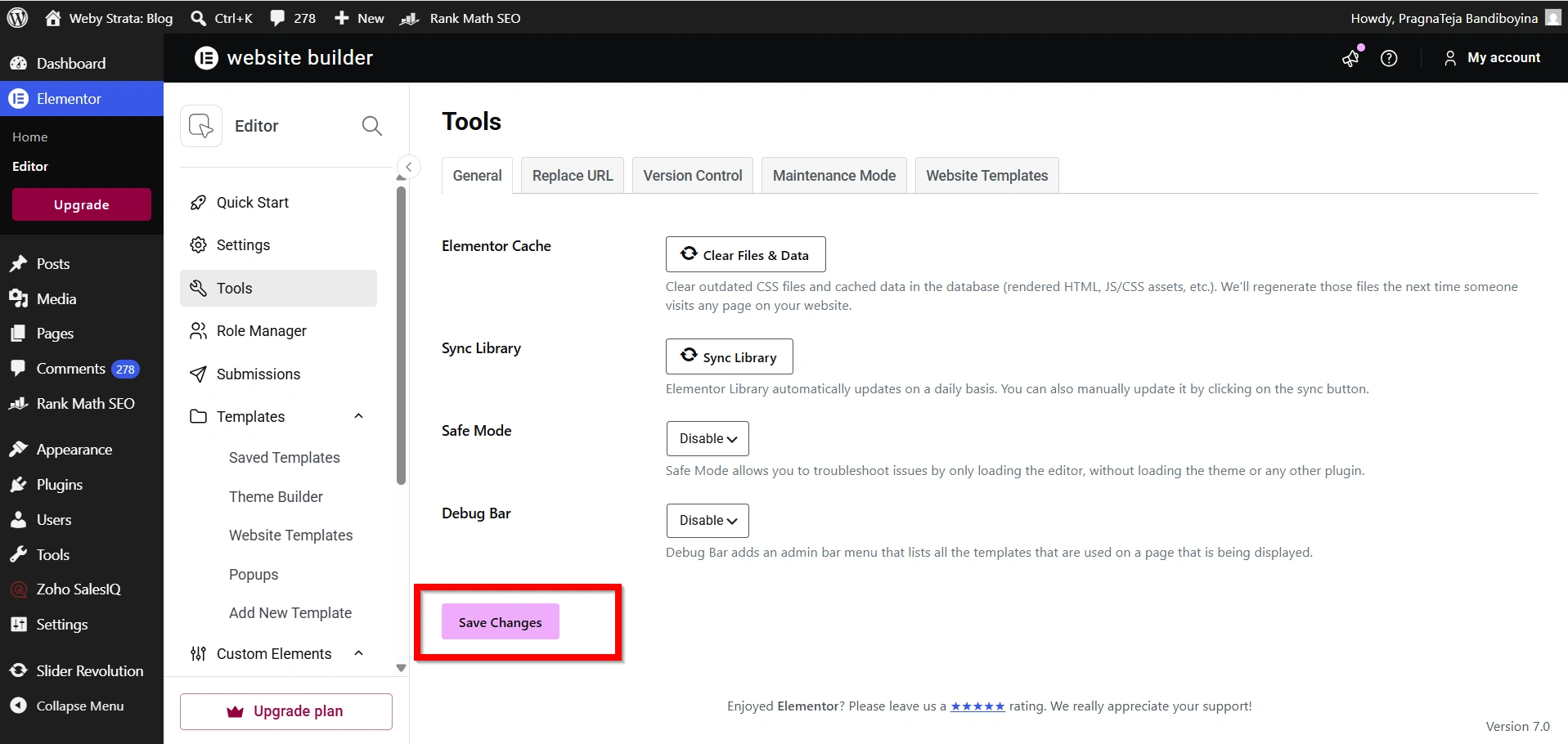Collapse the Elementor sidebar with chevron

(x=409, y=167)
